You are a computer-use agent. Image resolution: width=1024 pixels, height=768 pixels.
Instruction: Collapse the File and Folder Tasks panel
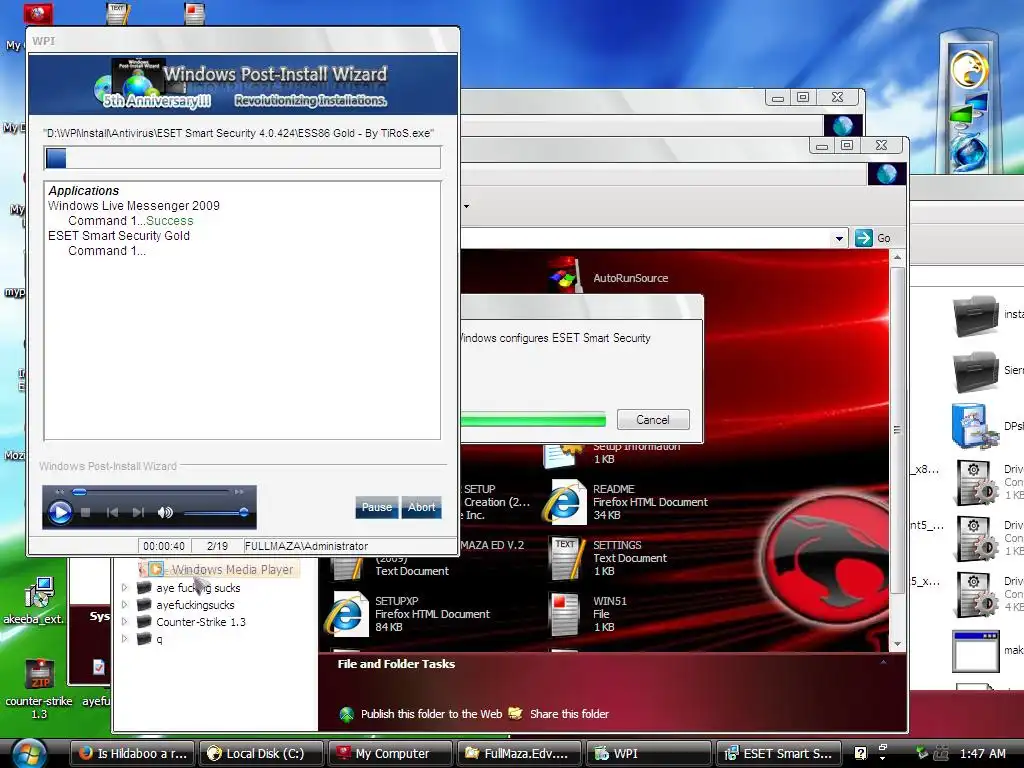point(883,663)
